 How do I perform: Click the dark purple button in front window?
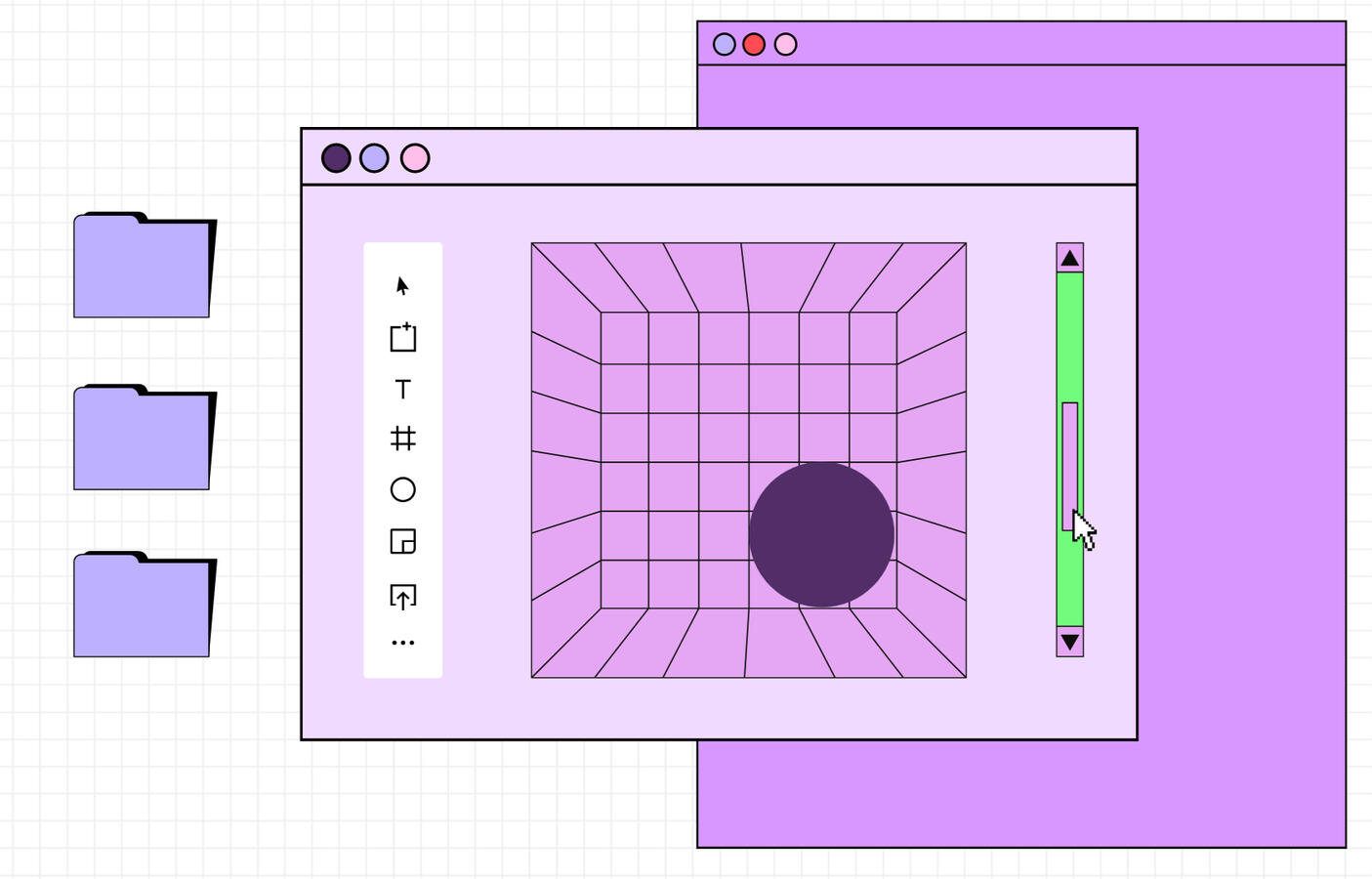click(x=336, y=158)
